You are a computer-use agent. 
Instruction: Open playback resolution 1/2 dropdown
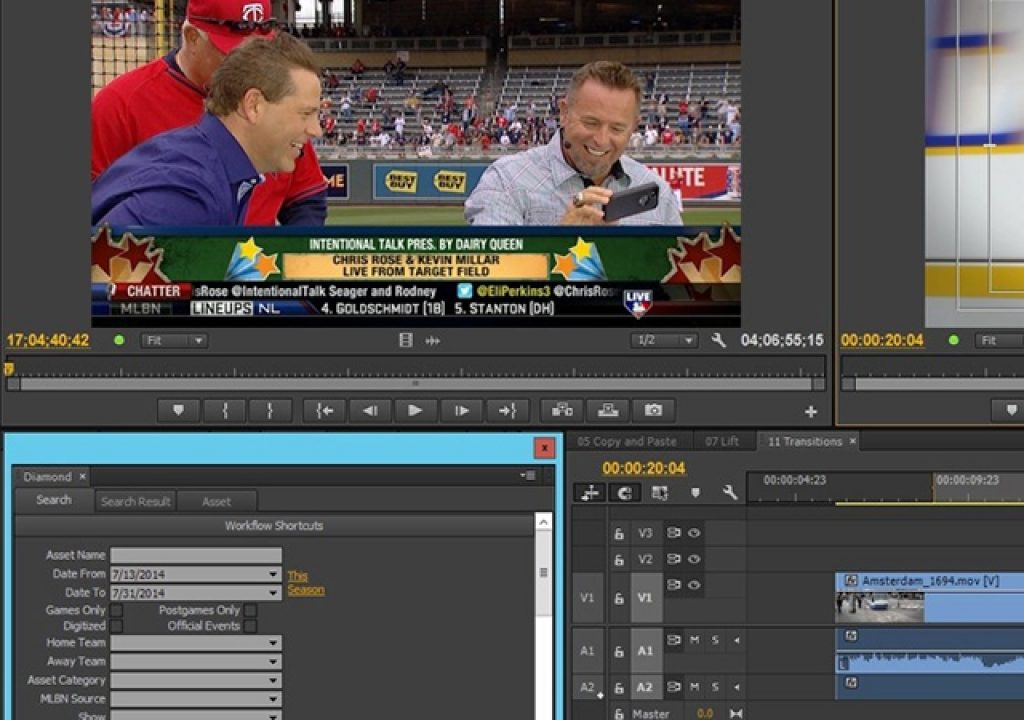[x=664, y=340]
